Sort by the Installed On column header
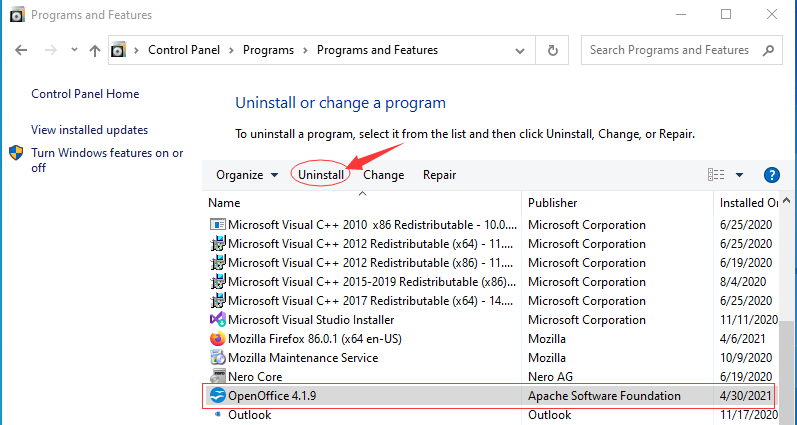Viewport: 797px width, 425px height. click(x=747, y=202)
